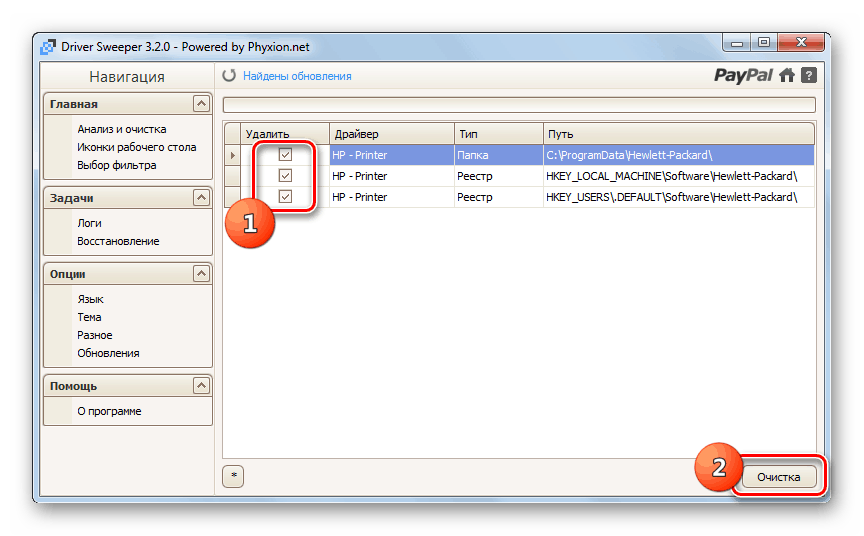Click the Driver Sweeper title bar icon
864x536 pixels.
(48, 47)
